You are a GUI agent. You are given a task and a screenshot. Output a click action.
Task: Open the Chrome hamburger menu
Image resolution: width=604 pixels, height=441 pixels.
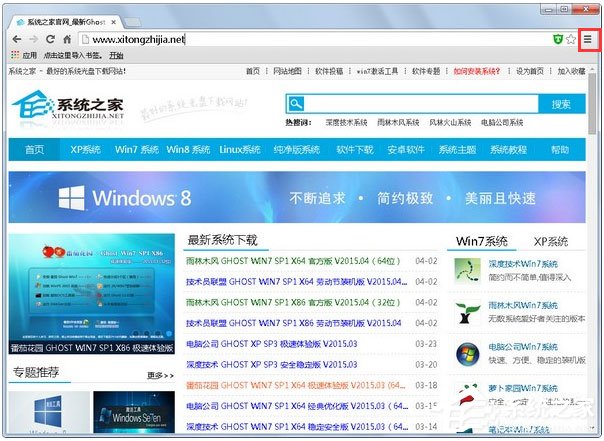588,39
